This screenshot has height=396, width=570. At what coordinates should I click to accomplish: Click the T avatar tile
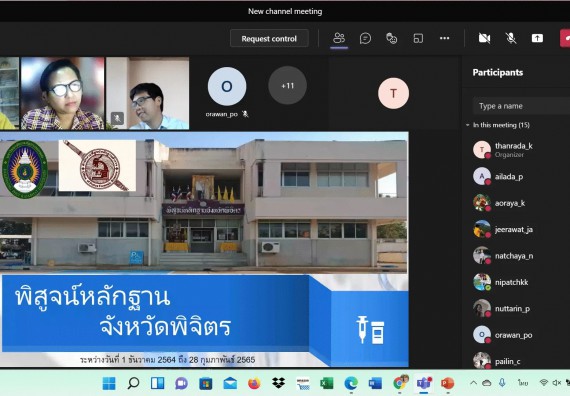393,93
